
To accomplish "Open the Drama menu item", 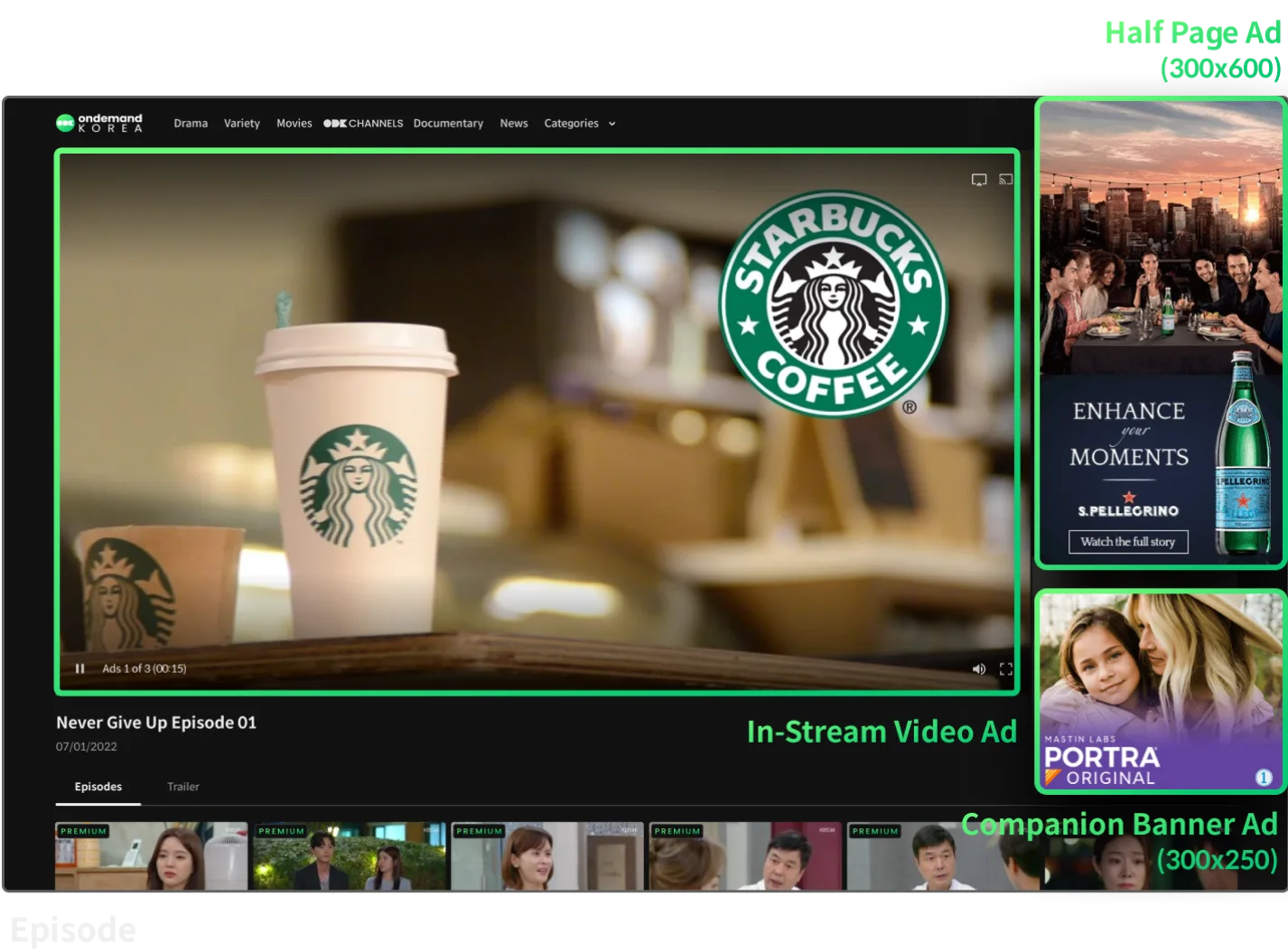I will coord(191,124).
